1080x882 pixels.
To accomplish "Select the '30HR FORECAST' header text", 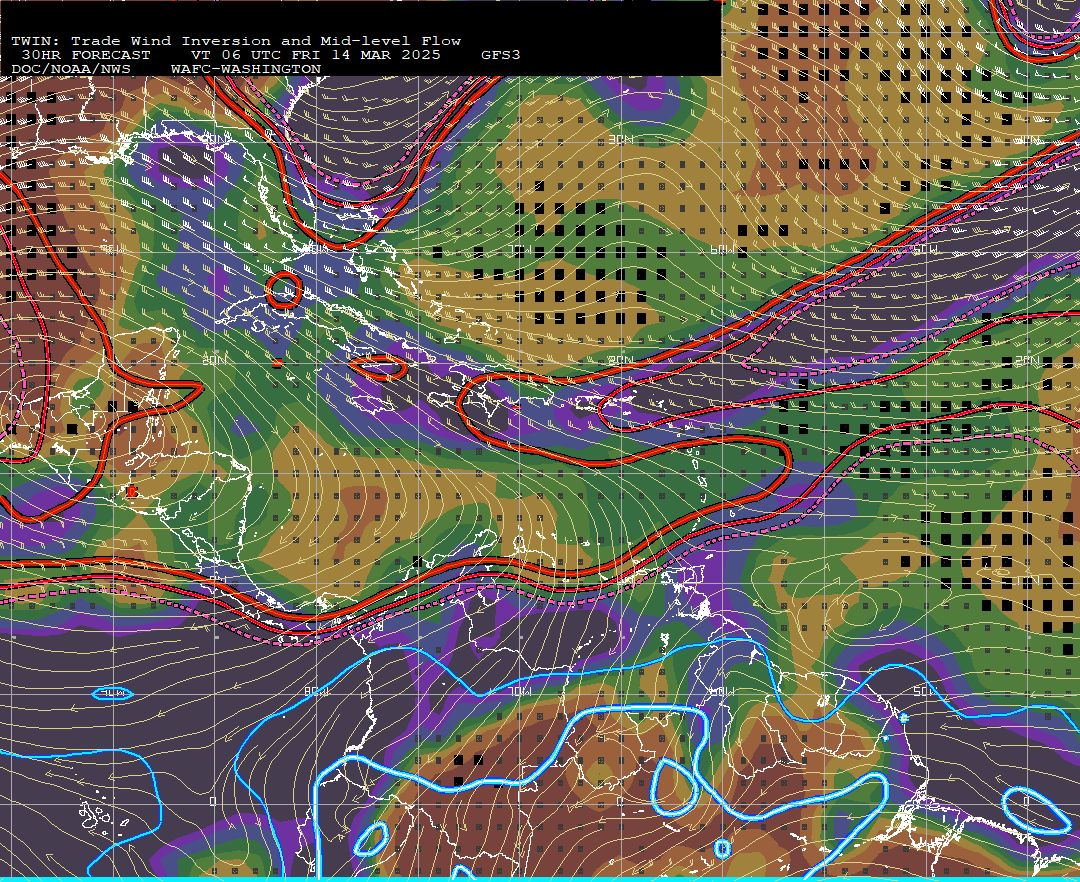I will (86, 55).
